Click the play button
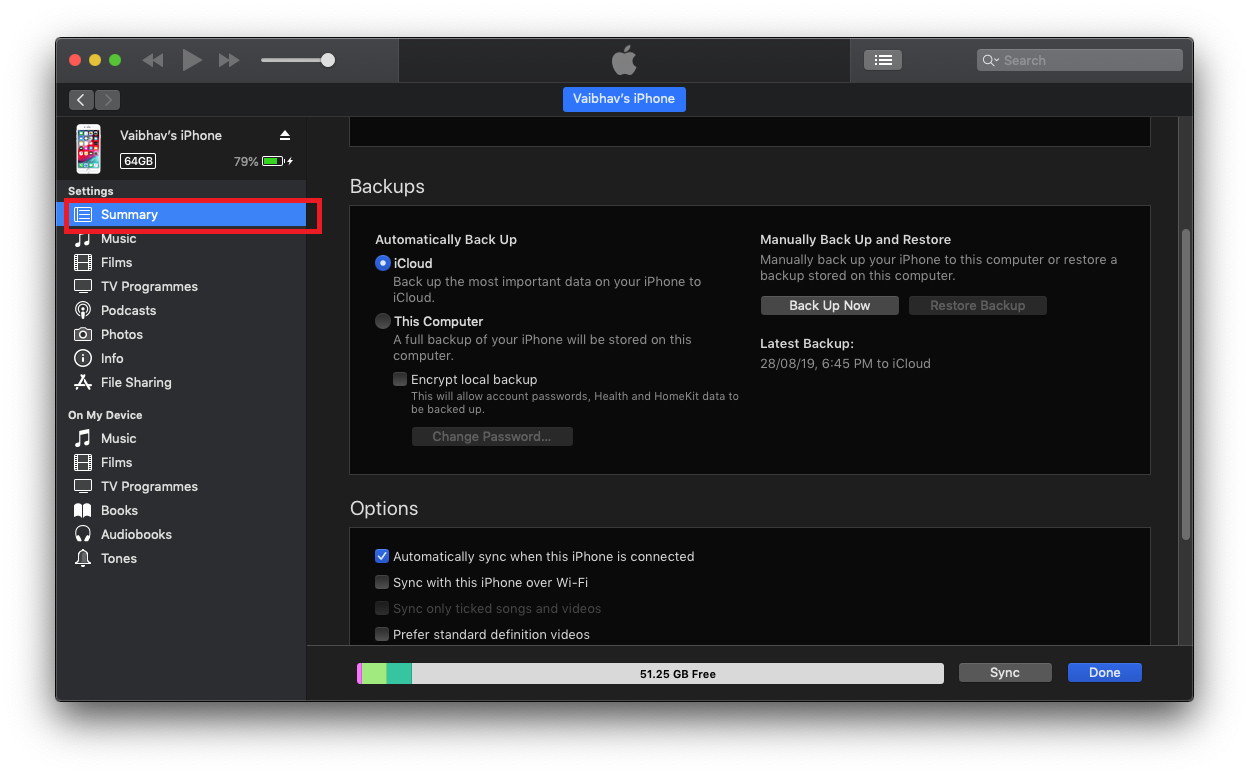1249x775 pixels. click(x=192, y=60)
